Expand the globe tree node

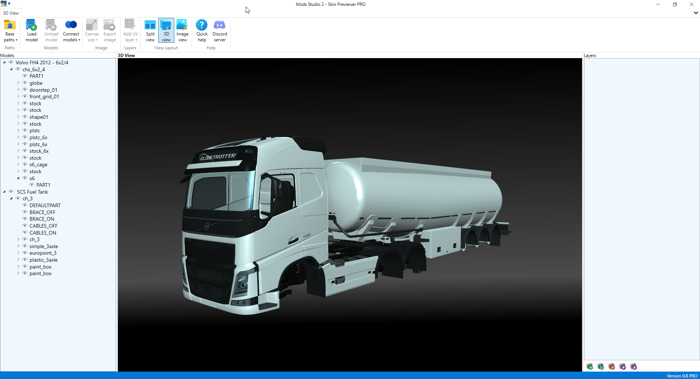[18, 83]
